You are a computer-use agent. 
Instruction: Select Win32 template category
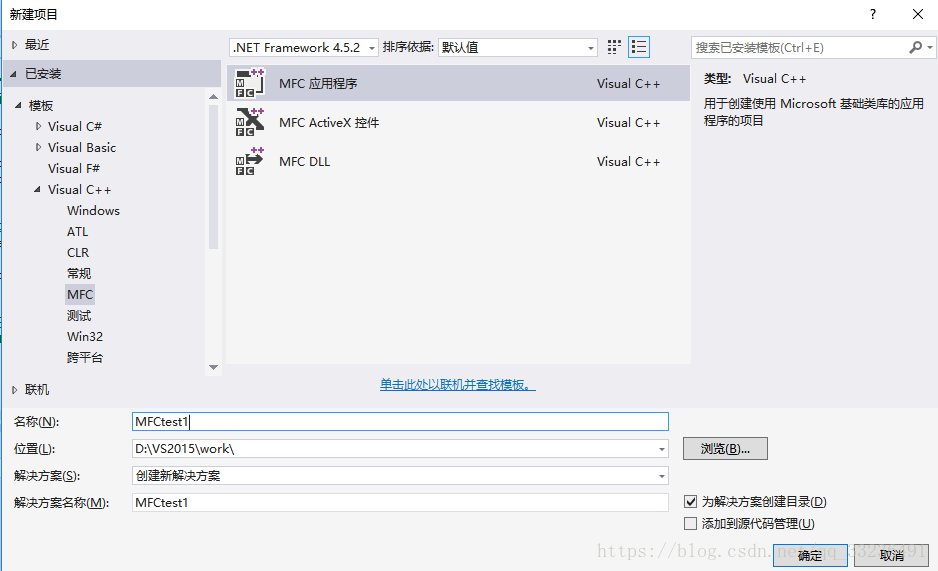[85, 337]
